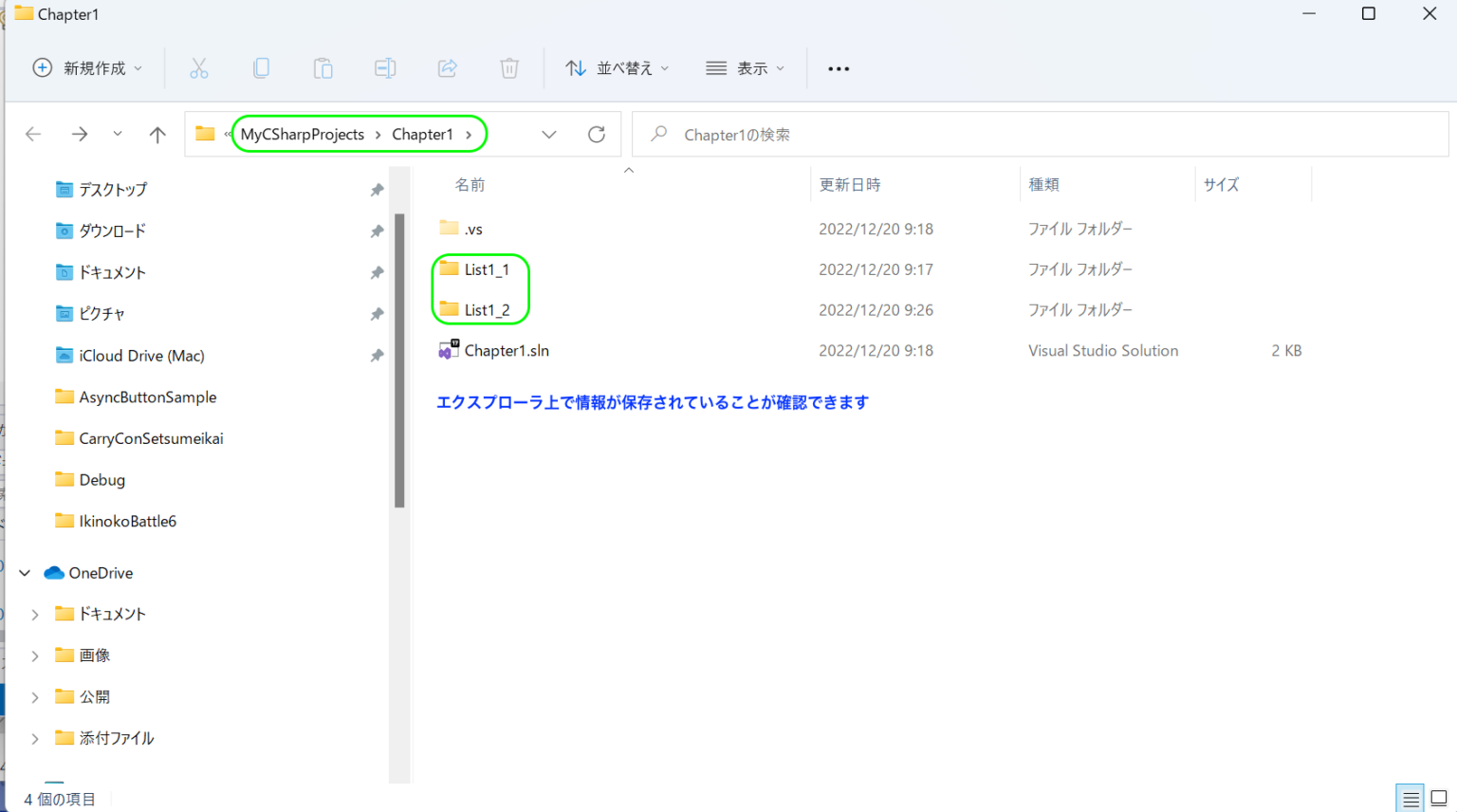The height and width of the screenshot is (812, 1457).
Task: Click the OneDrive cloud icon
Action: point(54,573)
